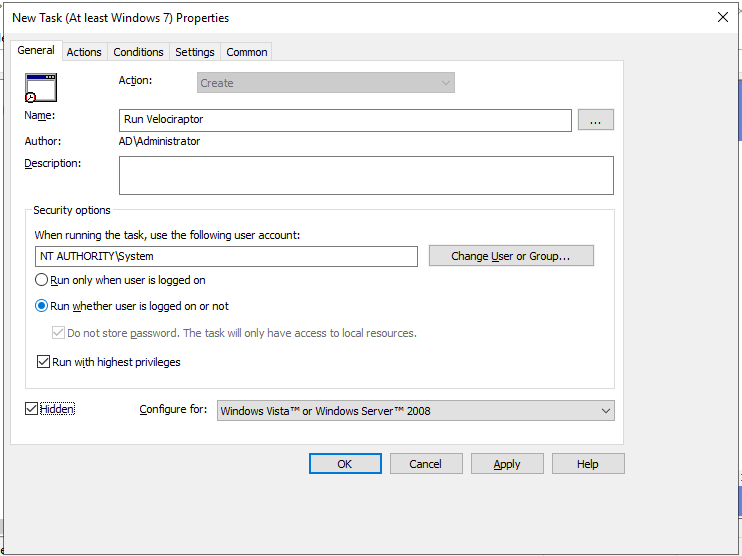
Task: Click the ellipsis browse button beside Name
Action: click(x=595, y=120)
